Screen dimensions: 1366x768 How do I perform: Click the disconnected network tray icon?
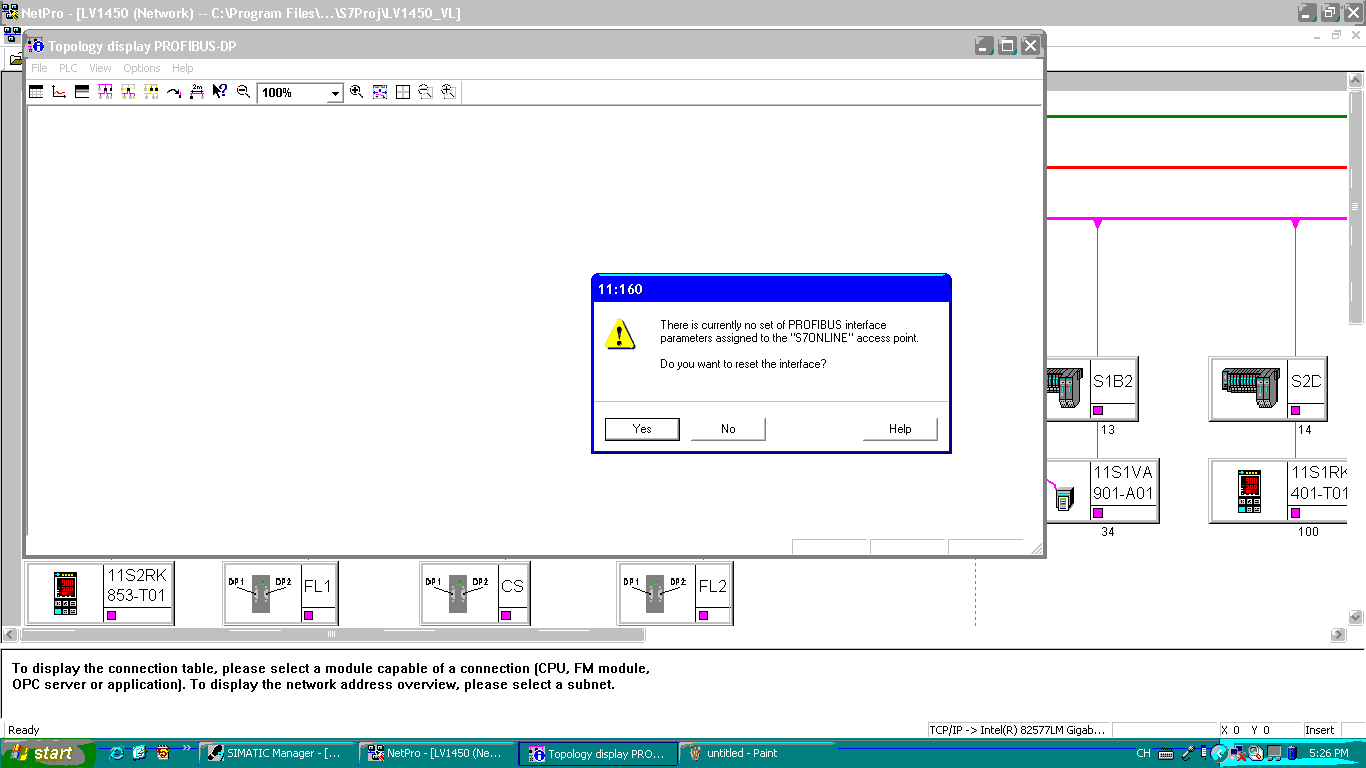pos(1237,753)
